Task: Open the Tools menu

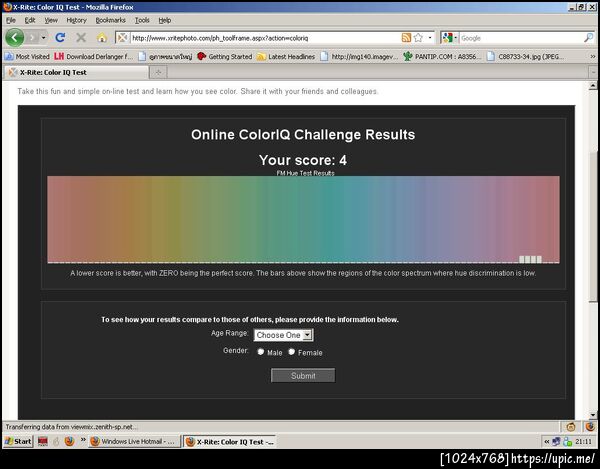Action: tap(142, 20)
